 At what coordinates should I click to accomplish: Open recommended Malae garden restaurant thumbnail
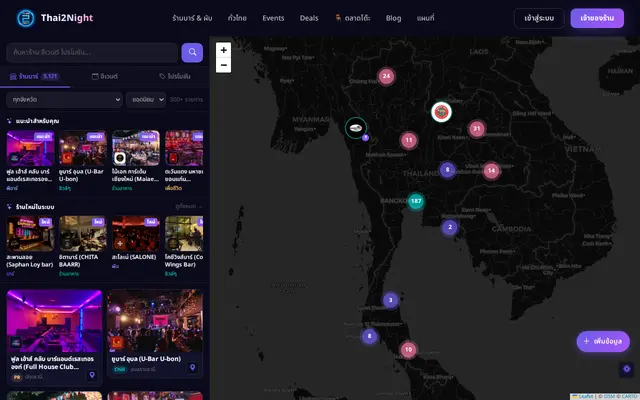[x=136, y=148]
